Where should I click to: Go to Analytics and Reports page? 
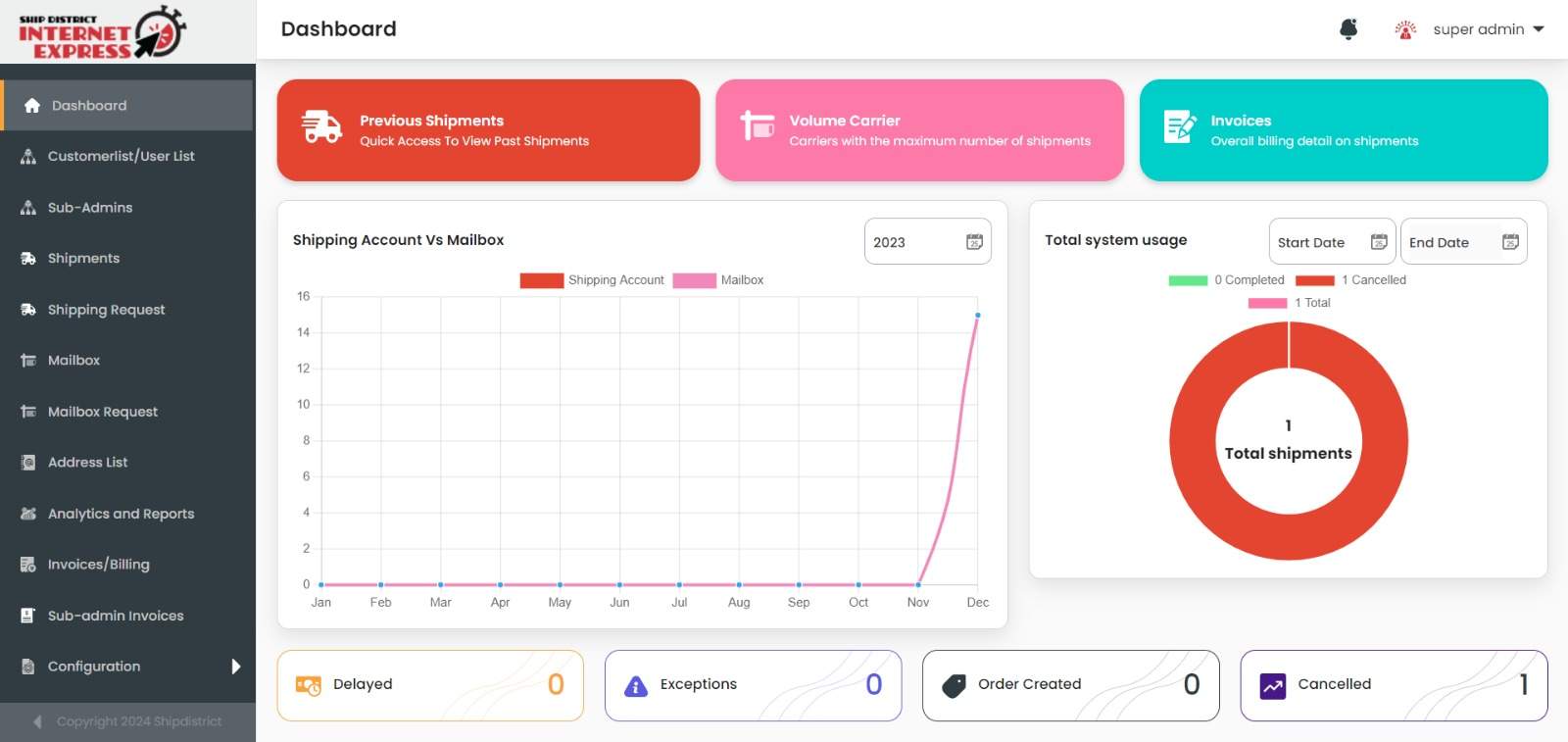click(121, 514)
